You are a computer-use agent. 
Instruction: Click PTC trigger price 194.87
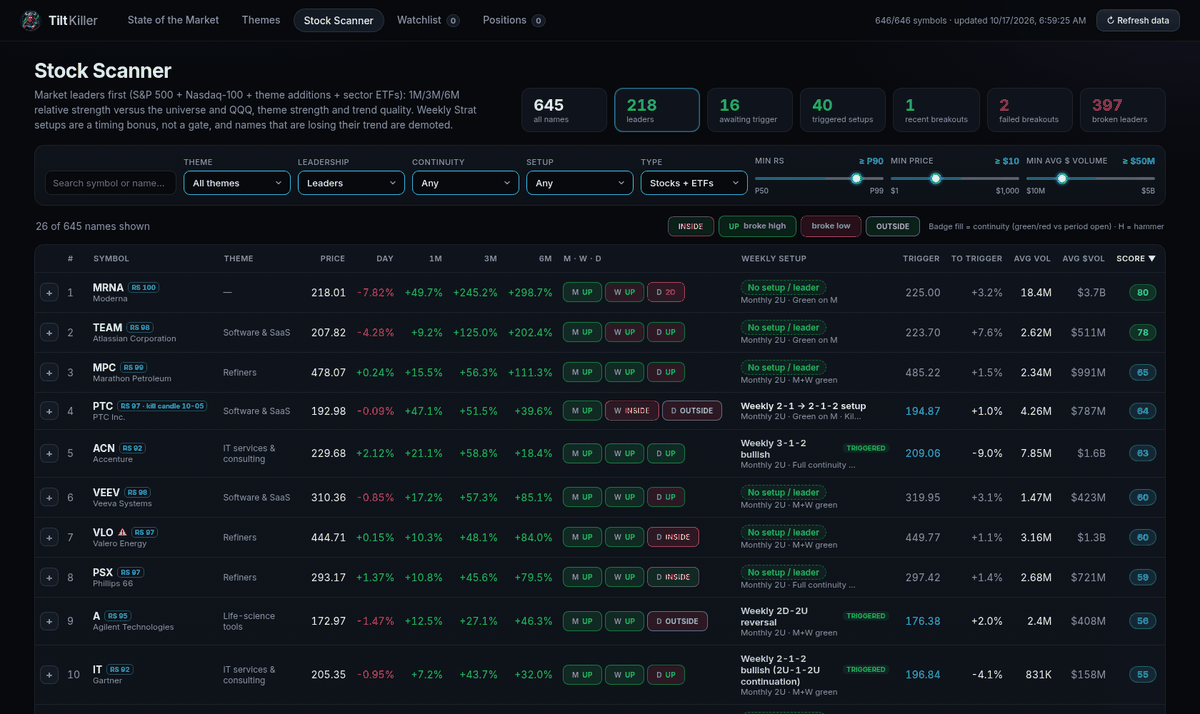tap(922, 411)
